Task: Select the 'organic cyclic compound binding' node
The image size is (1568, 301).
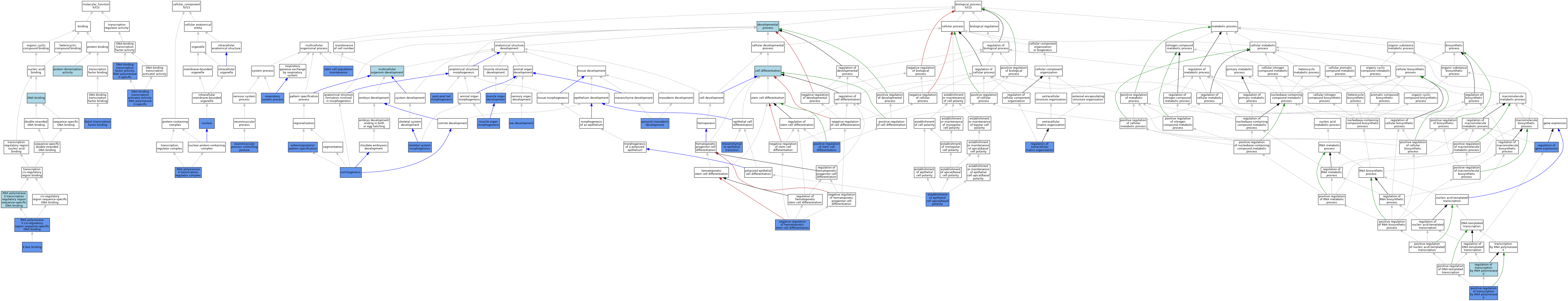Action: tap(36, 47)
